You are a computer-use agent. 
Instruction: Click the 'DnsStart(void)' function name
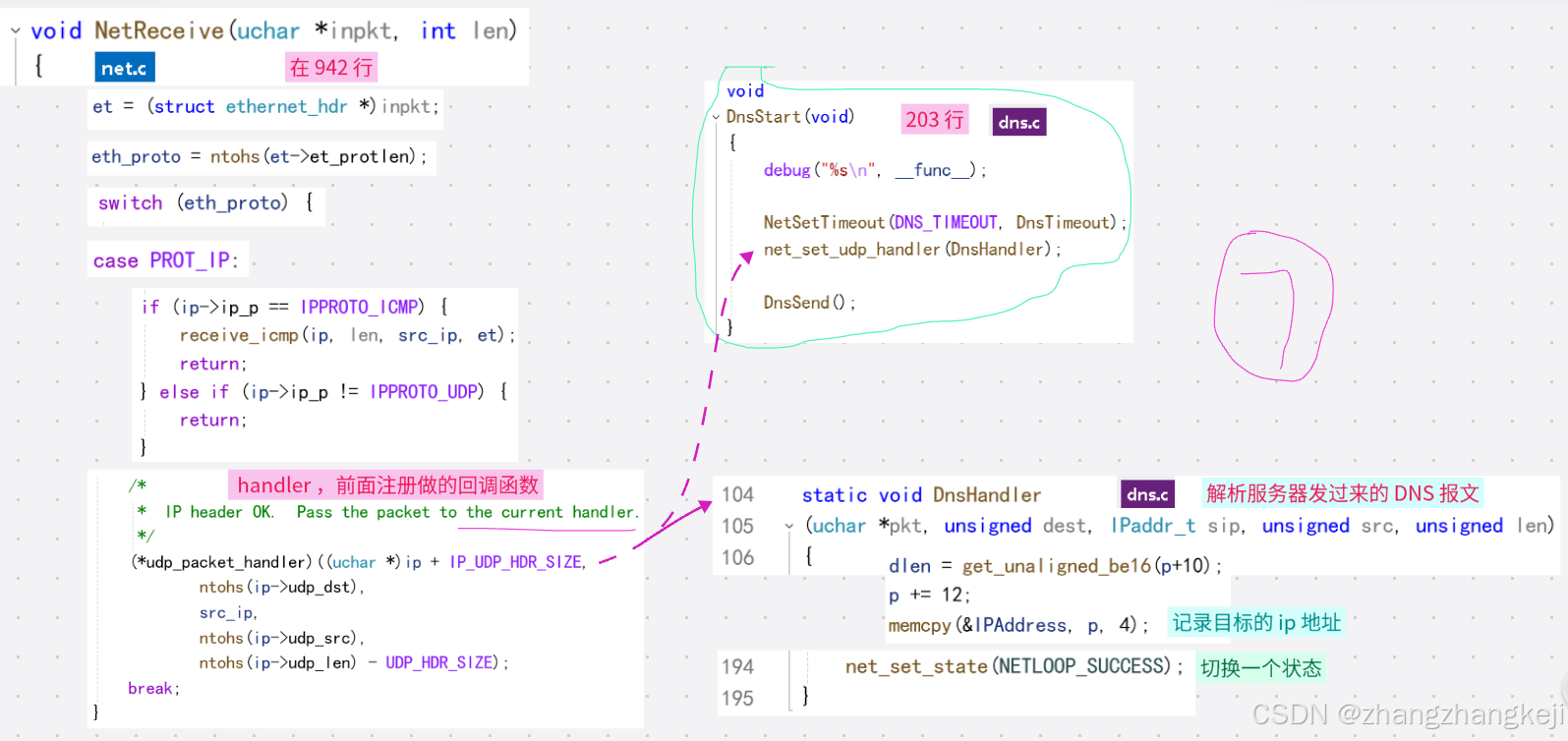pyautogui.click(x=790, y=116)
